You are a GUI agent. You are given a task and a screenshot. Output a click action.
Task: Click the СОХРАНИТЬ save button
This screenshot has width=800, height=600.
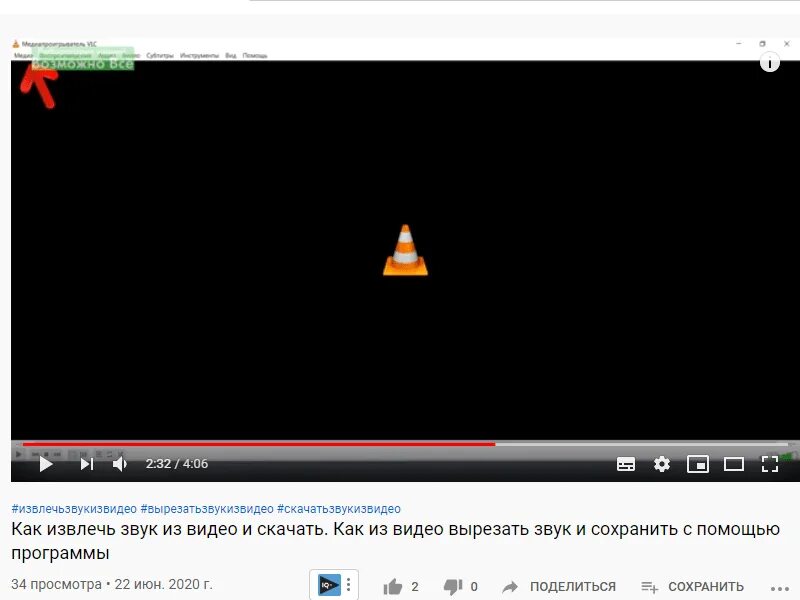[x=692, y=587]
